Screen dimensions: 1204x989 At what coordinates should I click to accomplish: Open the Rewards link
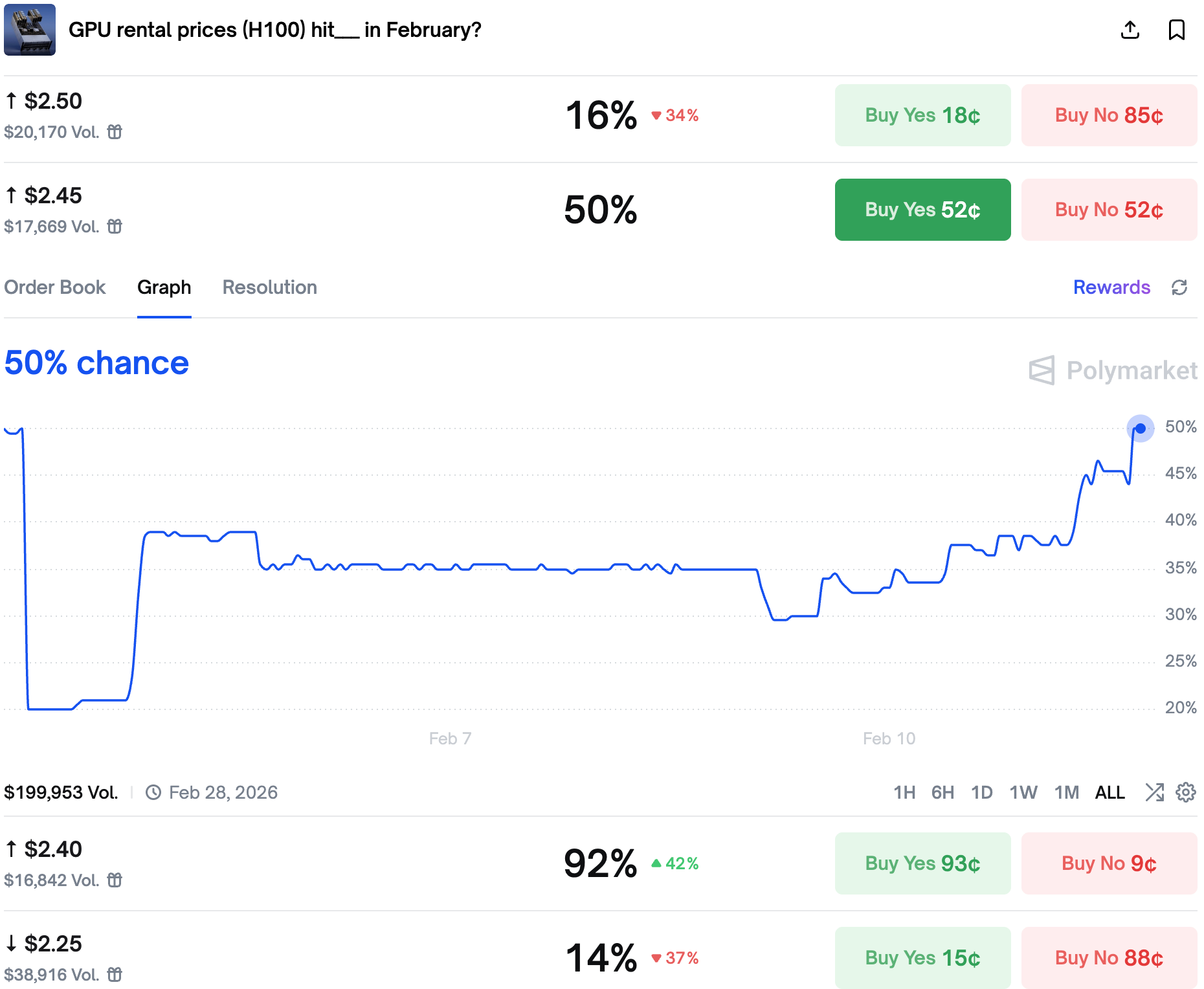point(1111,287)
